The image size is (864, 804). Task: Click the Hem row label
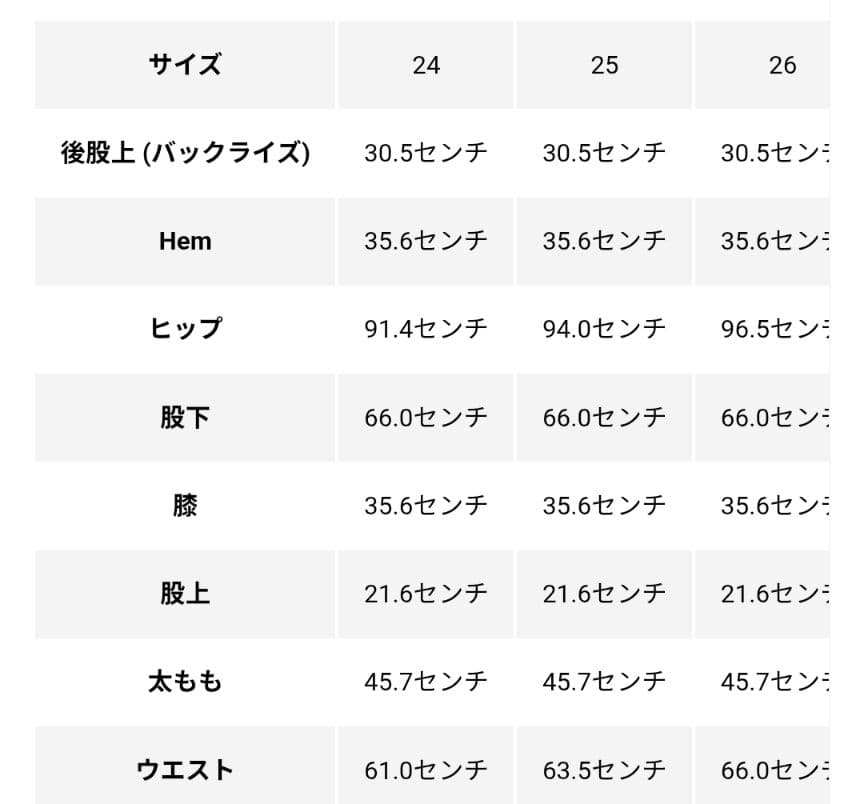185,241
